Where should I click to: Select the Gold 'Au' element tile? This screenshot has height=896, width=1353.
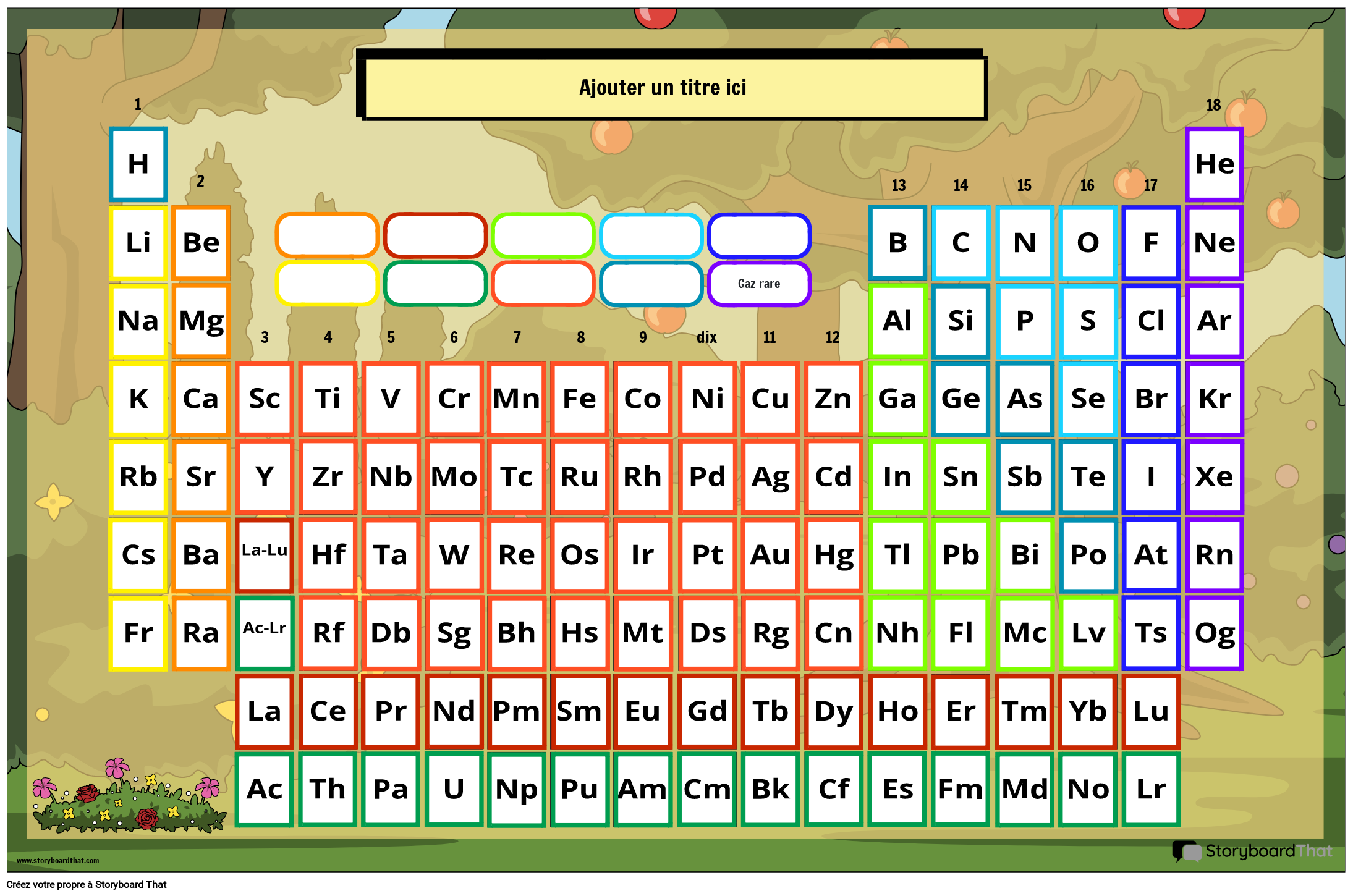coord(770,554)
